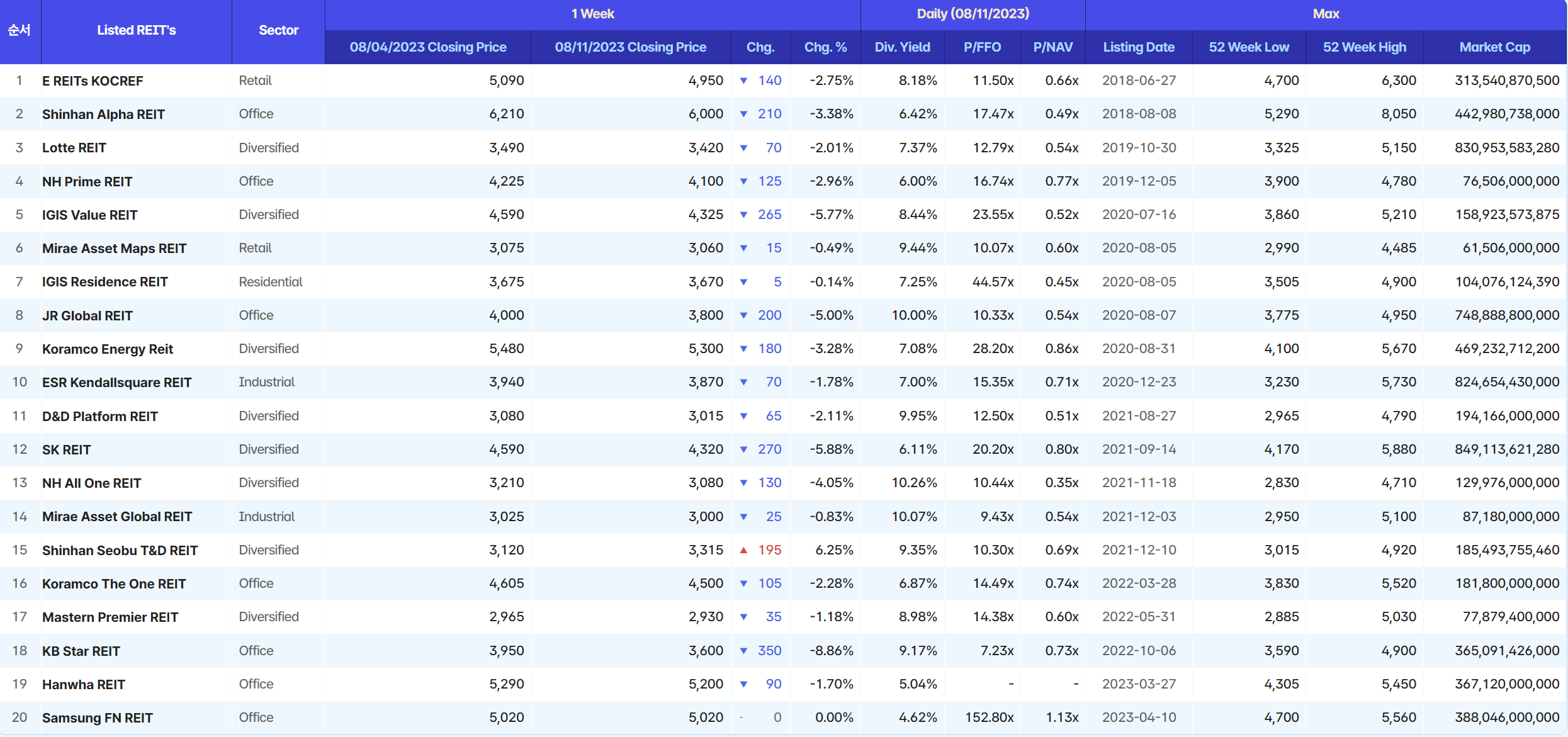
Task: Click the 52 Week High column header
Action: [1364, 47]
